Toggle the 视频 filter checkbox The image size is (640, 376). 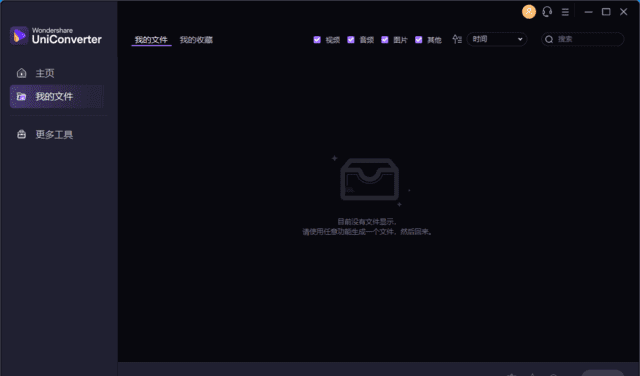click(x=317, y=40)
